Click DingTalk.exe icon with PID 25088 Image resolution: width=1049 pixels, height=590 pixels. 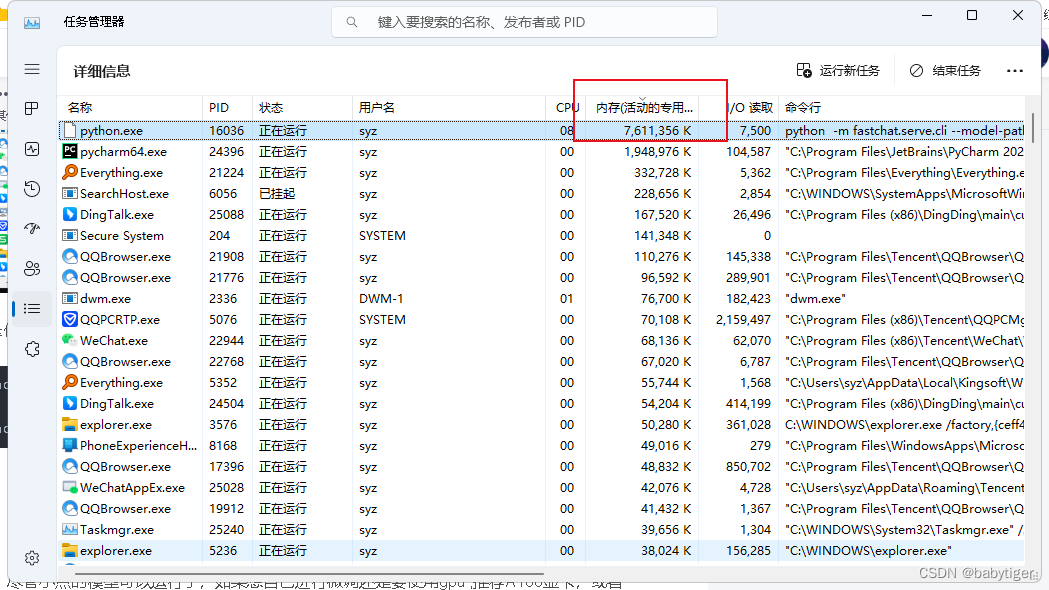pyautogui.click(x=70, y=215)
